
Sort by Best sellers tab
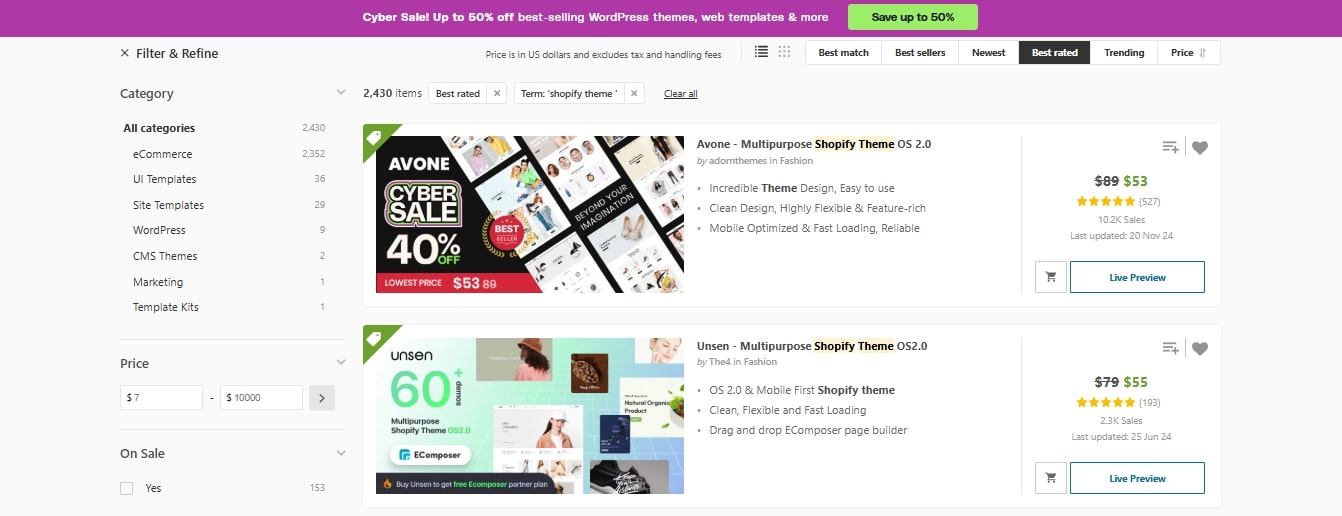pos(920,52)
